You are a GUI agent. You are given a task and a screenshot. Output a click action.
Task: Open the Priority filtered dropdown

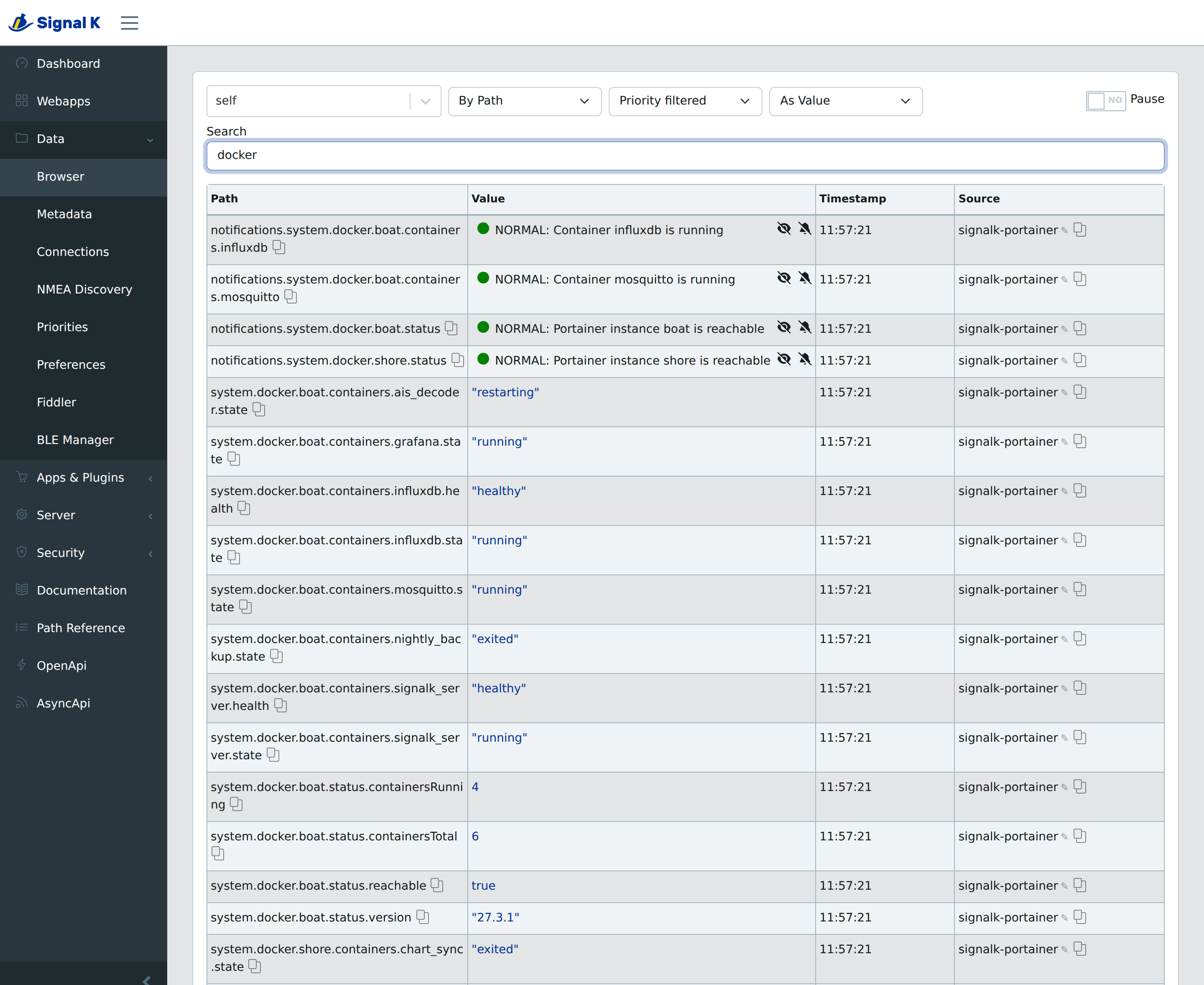(x=685, y=101)
